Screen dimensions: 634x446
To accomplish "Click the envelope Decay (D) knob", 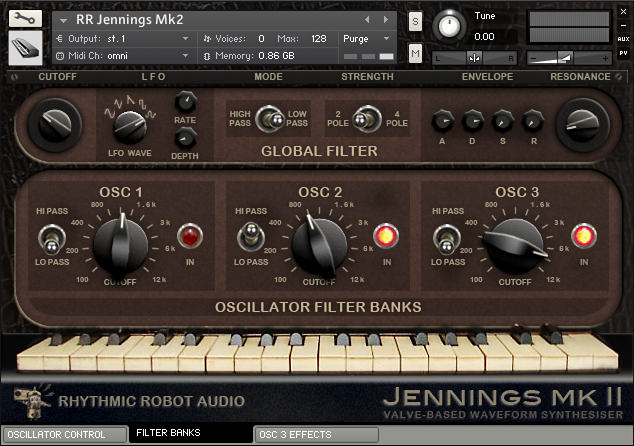I will coord(473,121).
